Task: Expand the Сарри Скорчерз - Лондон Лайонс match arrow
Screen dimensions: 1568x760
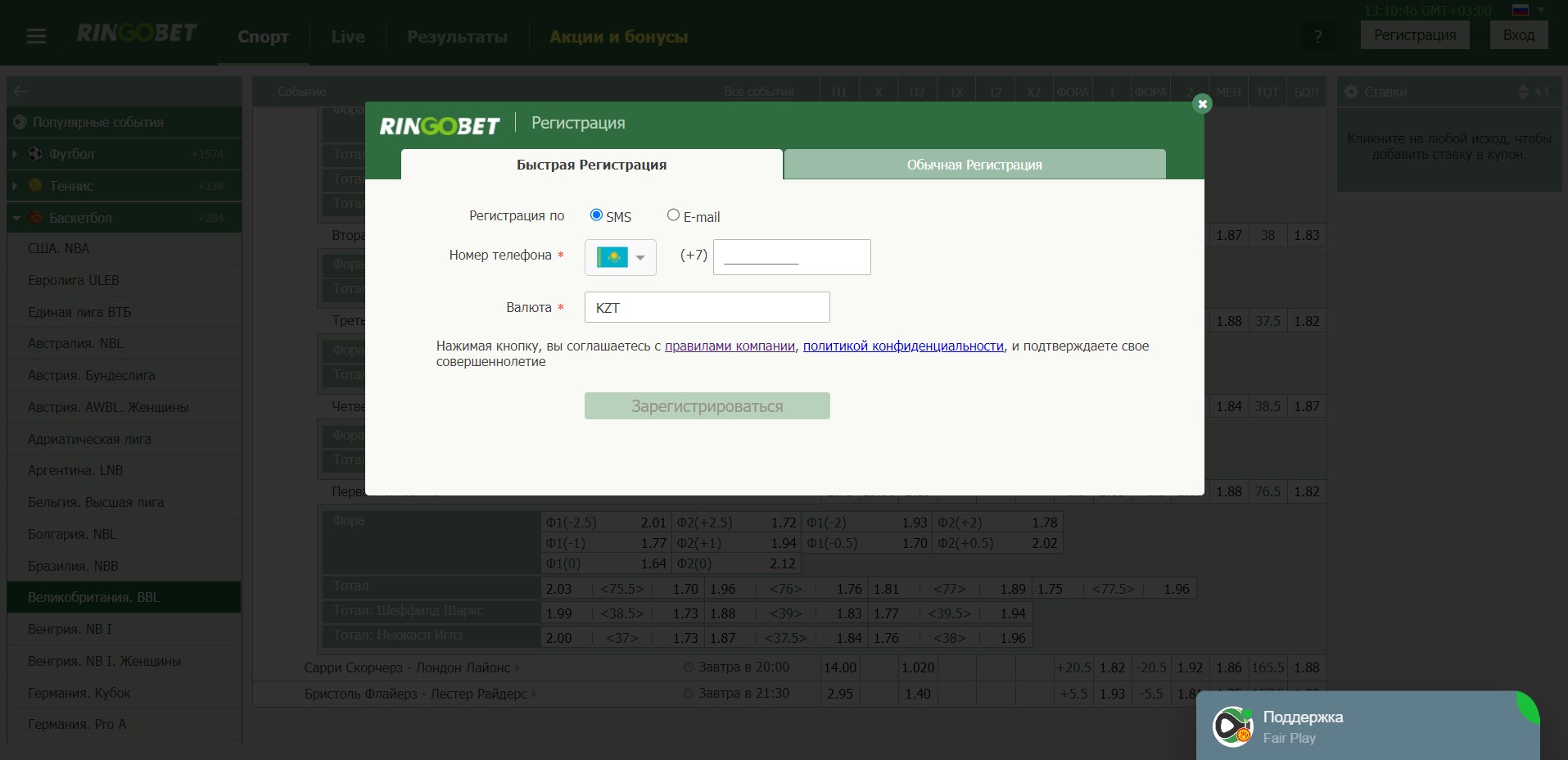Action: pyautogui.click(x=517, y=668)
